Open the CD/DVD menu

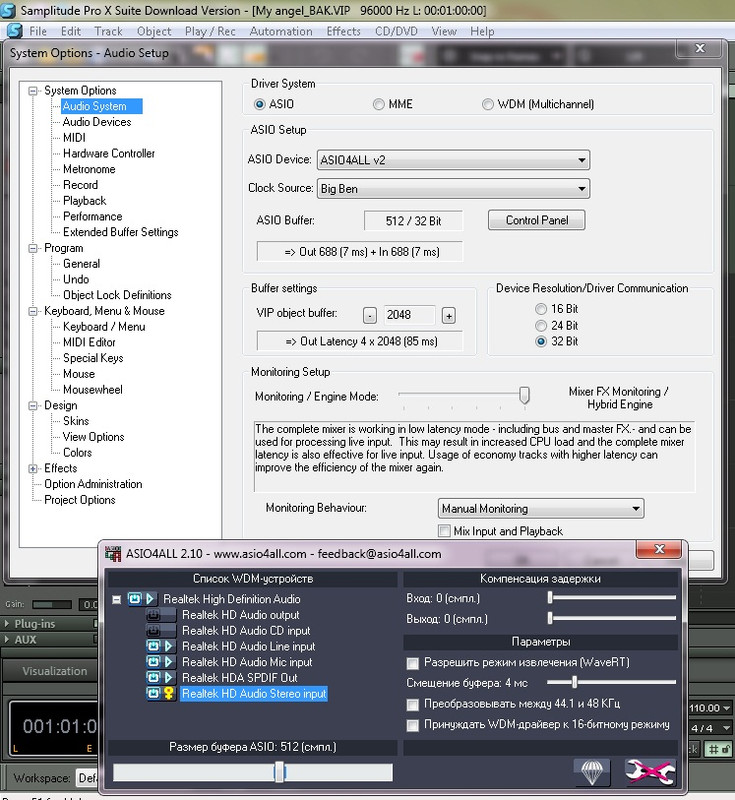click(x=396, y=31)
